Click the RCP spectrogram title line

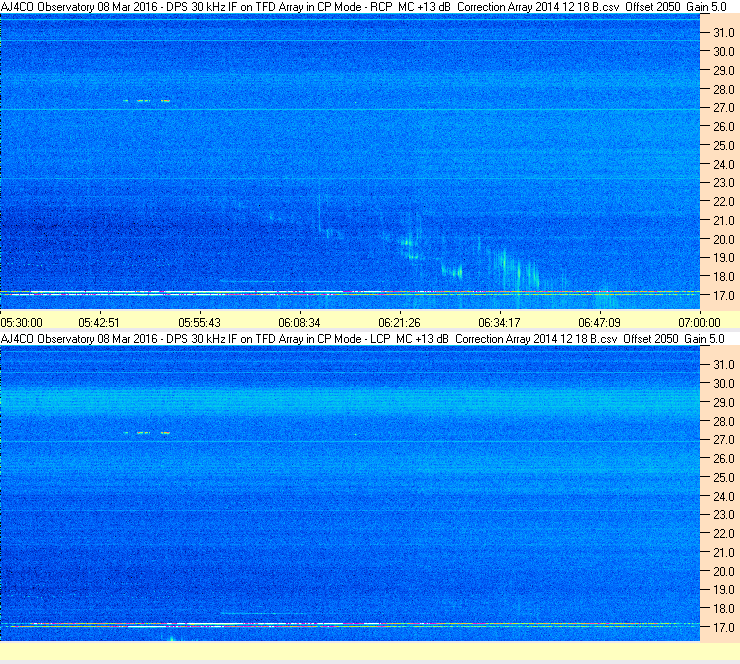(363, 7)
